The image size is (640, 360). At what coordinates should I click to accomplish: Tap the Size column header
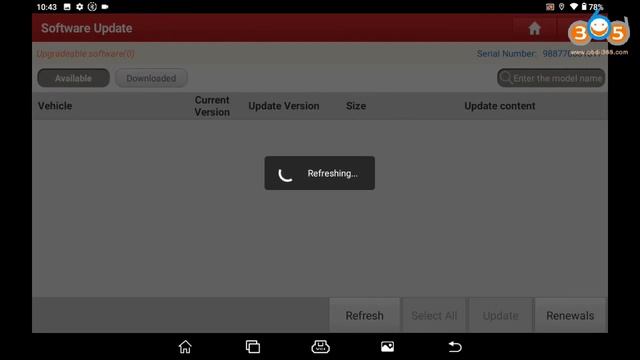click(356, 106)
